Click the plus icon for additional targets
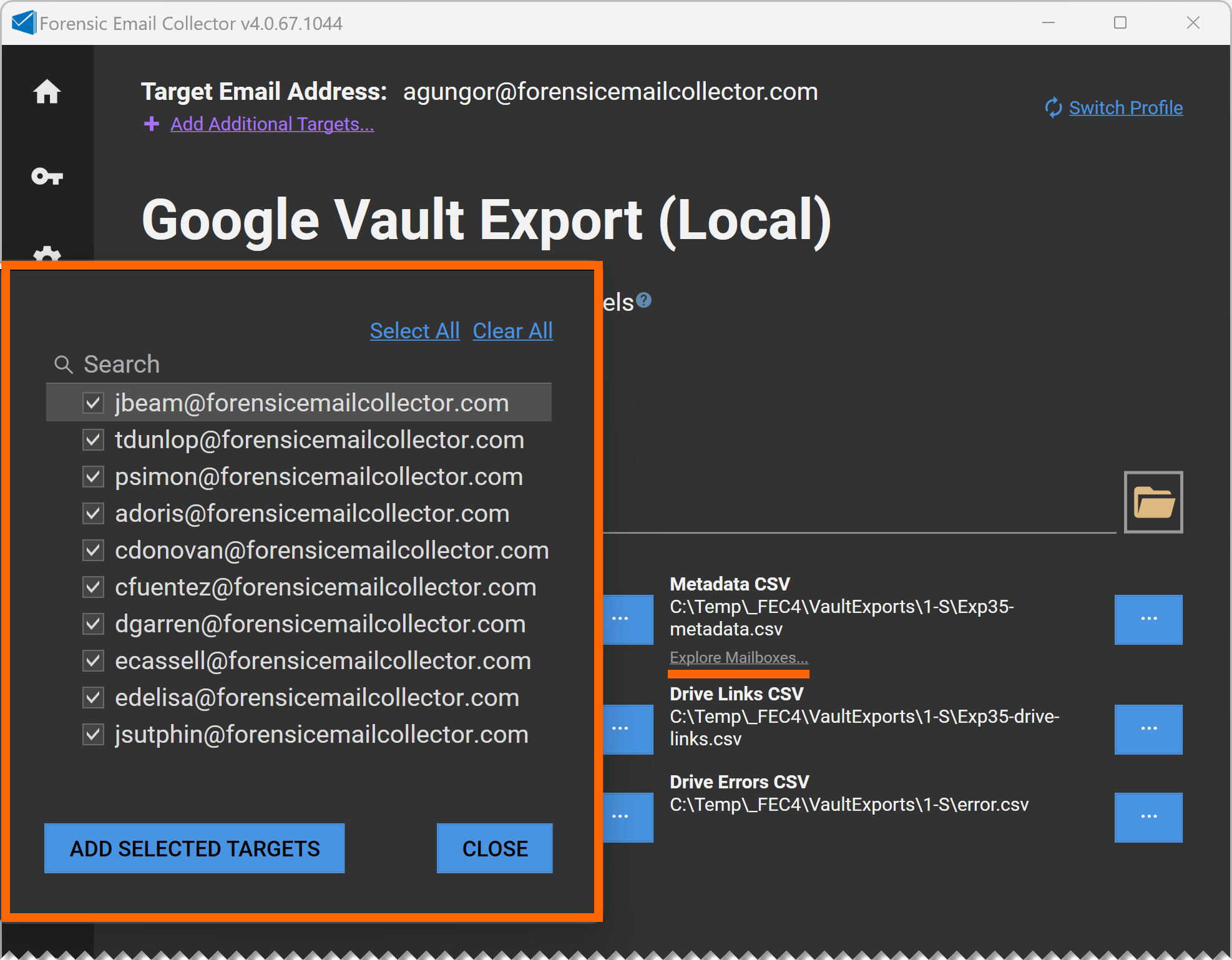The height and width of the screenshot is (960, 1232). (x=151, y=124)
